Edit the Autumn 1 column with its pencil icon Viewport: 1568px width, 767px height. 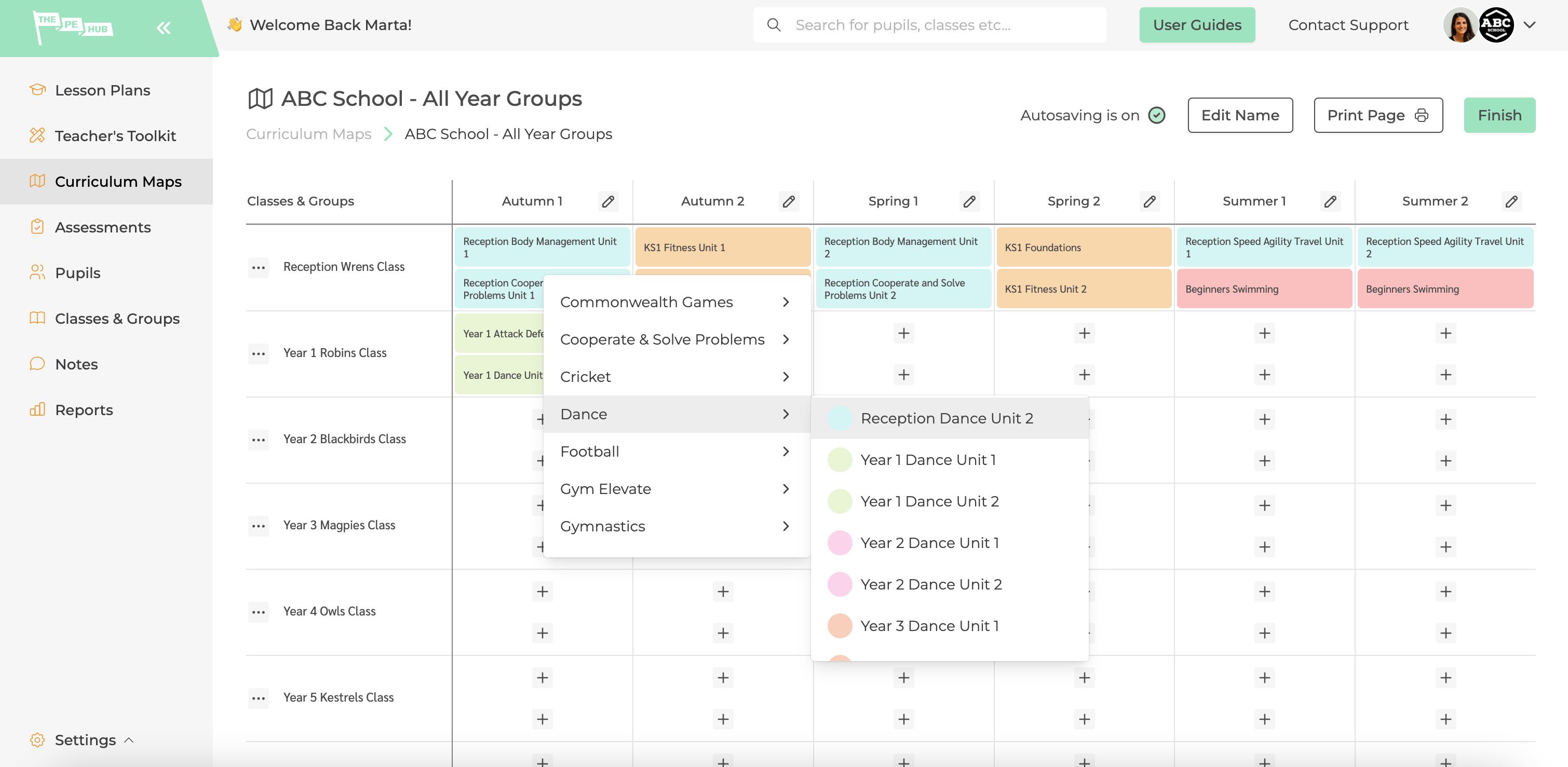click(x=608, y=201)
